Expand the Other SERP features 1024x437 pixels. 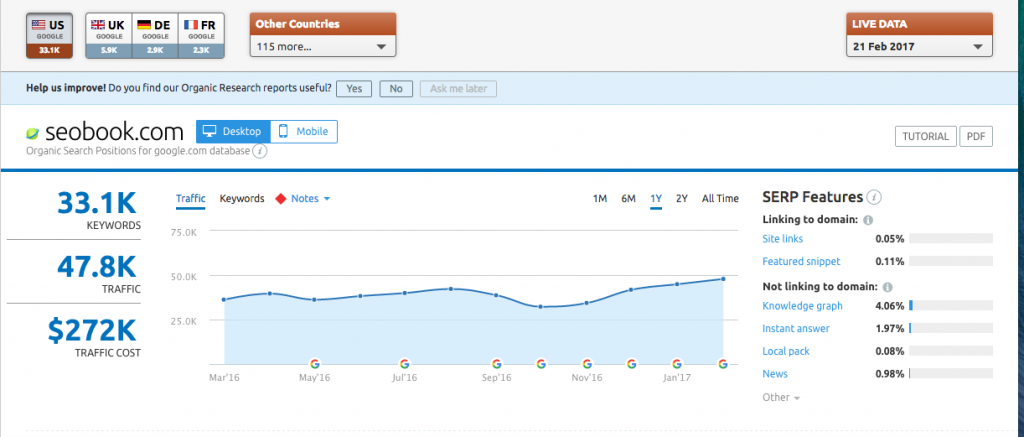[x=781, y=397]
